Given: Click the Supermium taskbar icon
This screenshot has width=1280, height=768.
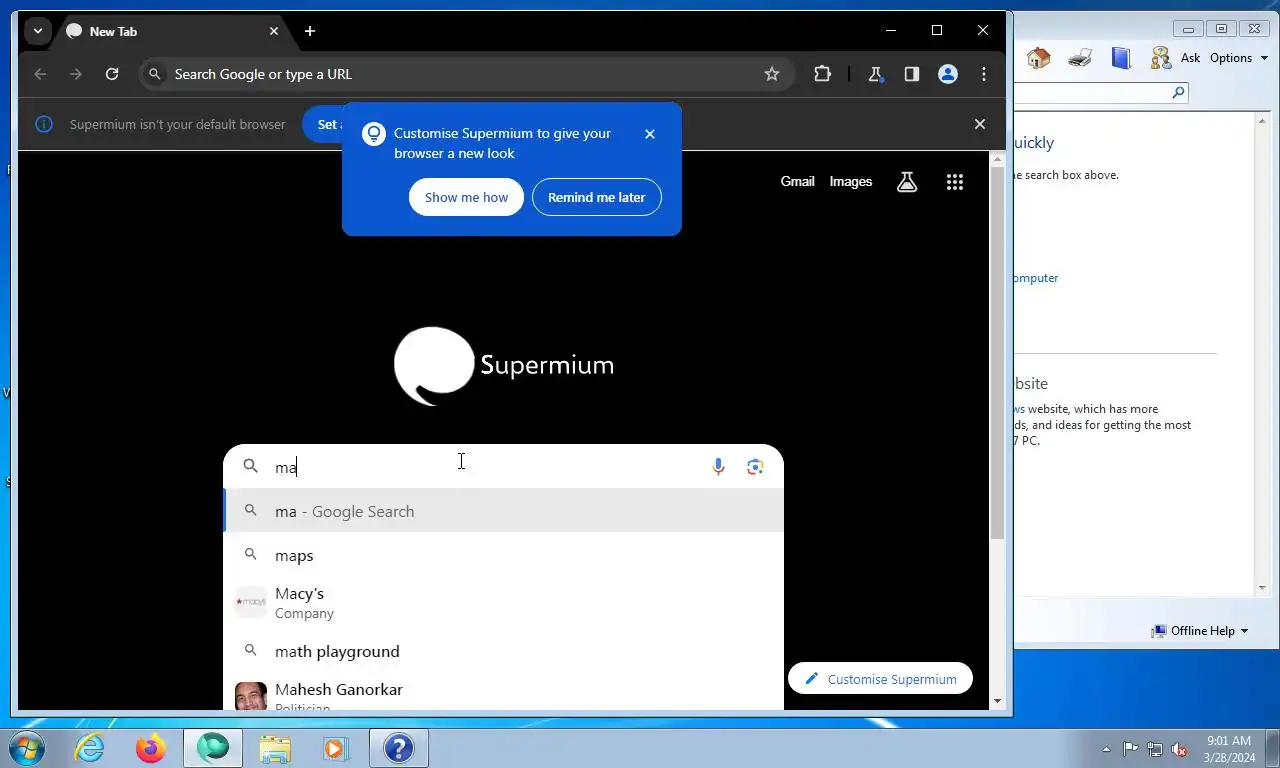Looking at the screenshot, I should click(x=213, y=748).
